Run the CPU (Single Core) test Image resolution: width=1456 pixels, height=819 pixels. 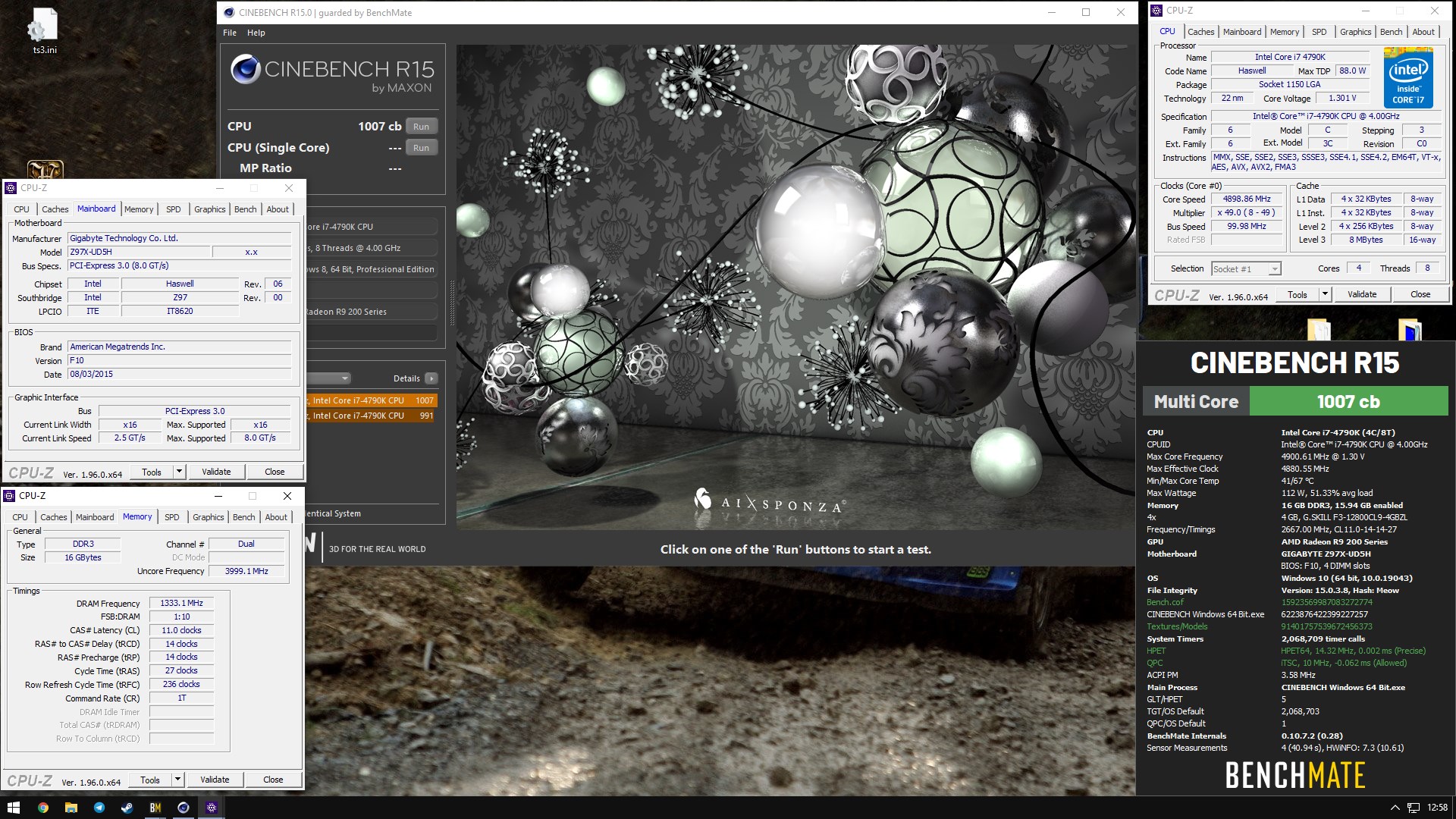click(422, 148)
